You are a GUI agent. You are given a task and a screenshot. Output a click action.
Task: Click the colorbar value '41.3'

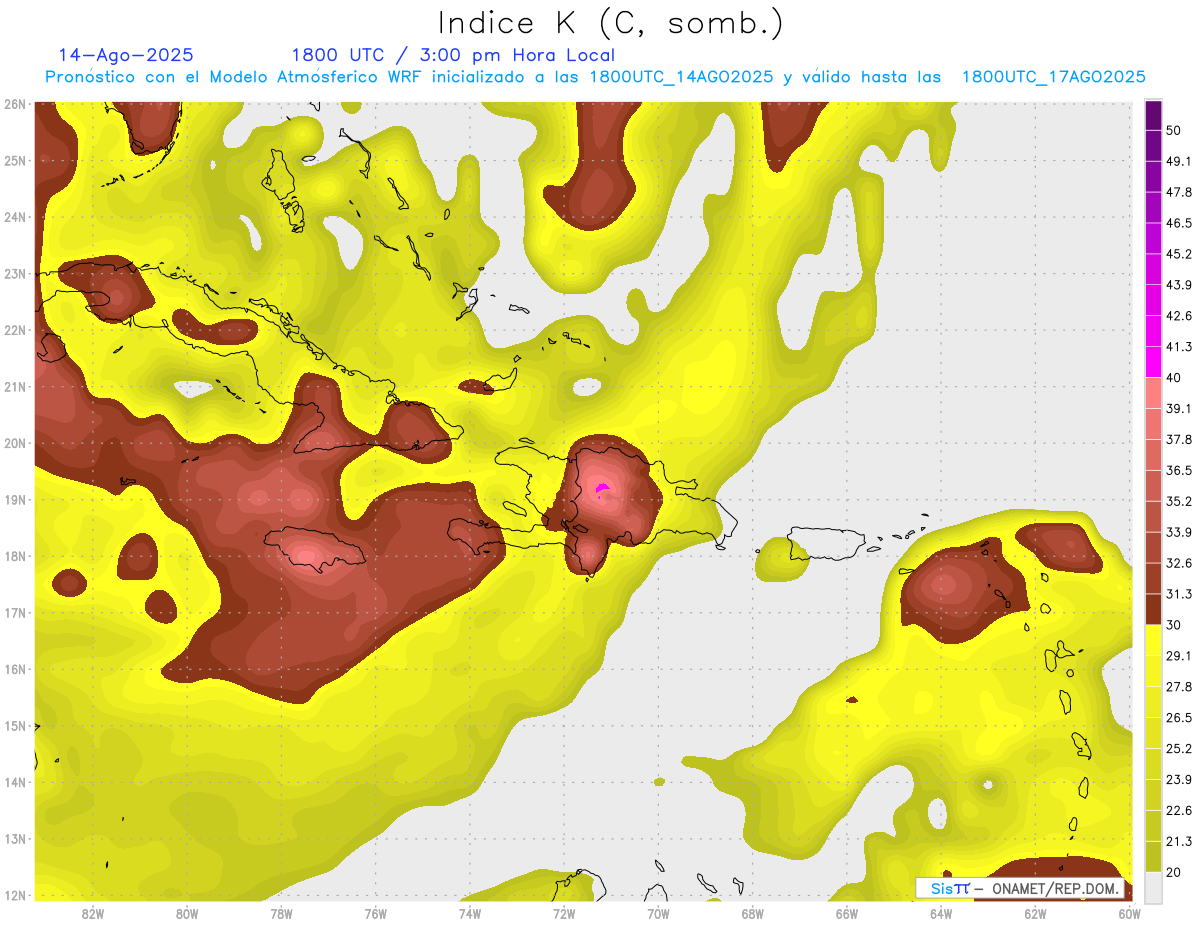[x=1179, y=347]
